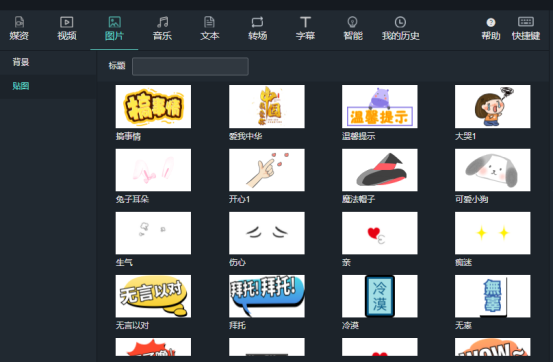The image size is (554, 362).
Task: Click the 搞事情 caption text
Action: pos(128,136)
